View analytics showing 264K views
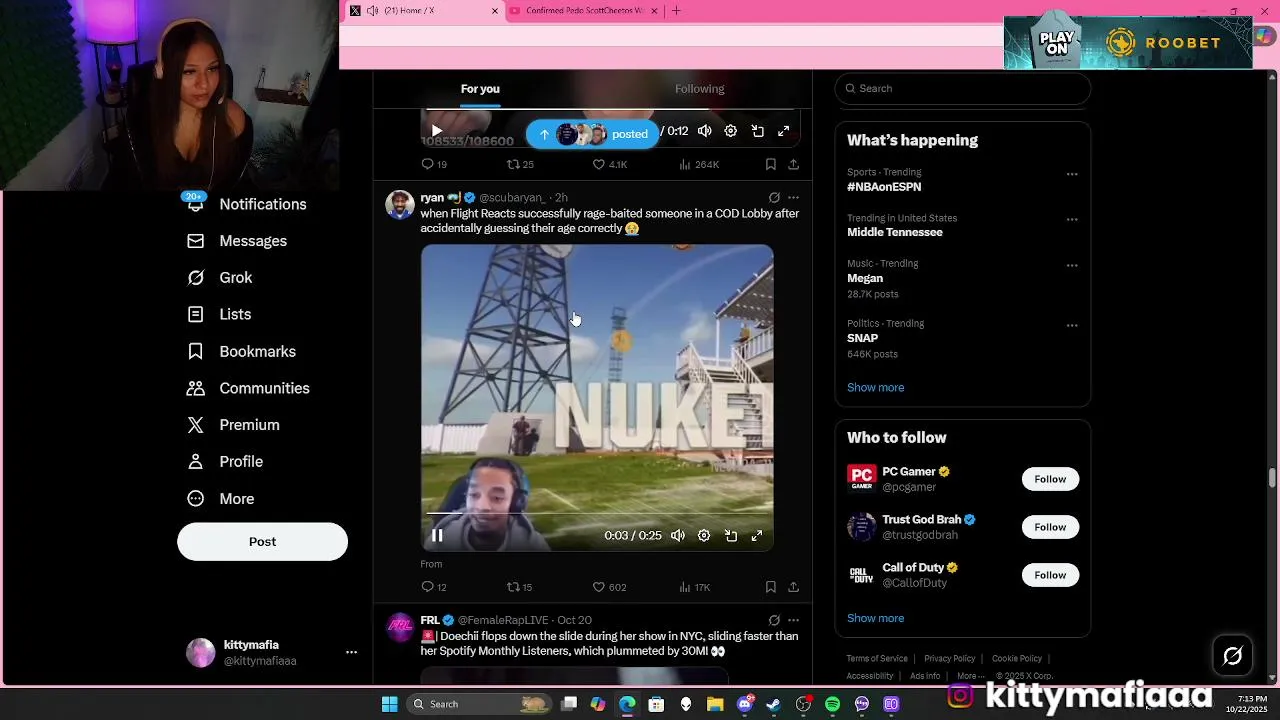 click(699, 164)
